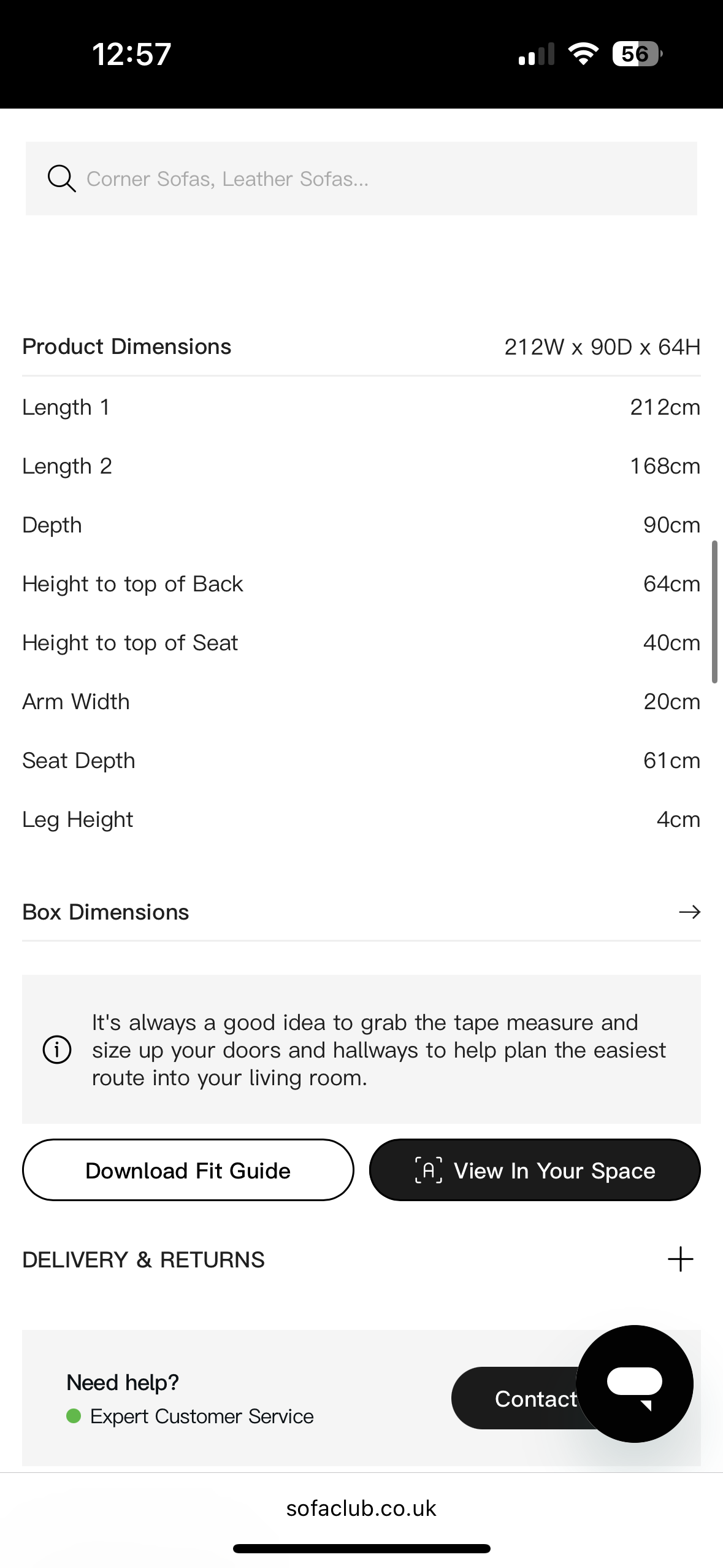Tap the Expert Customer Service status dot

[x=74, y=1416]
